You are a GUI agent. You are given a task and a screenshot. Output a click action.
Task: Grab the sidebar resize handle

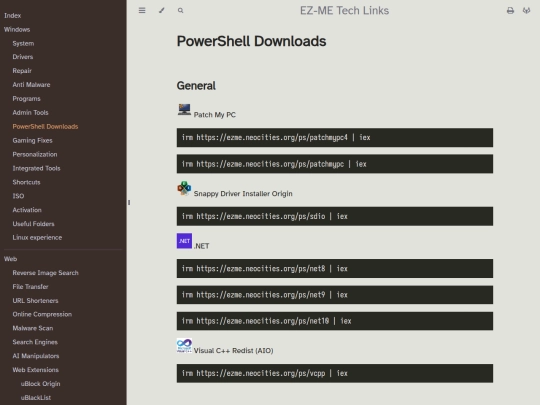click(129, 202)
